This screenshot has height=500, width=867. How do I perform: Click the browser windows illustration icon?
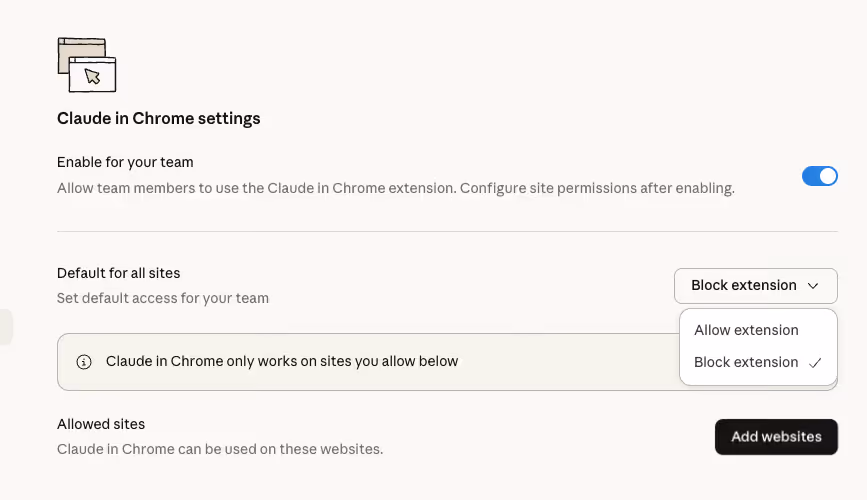pyautogui.click(x=87, y=65)
